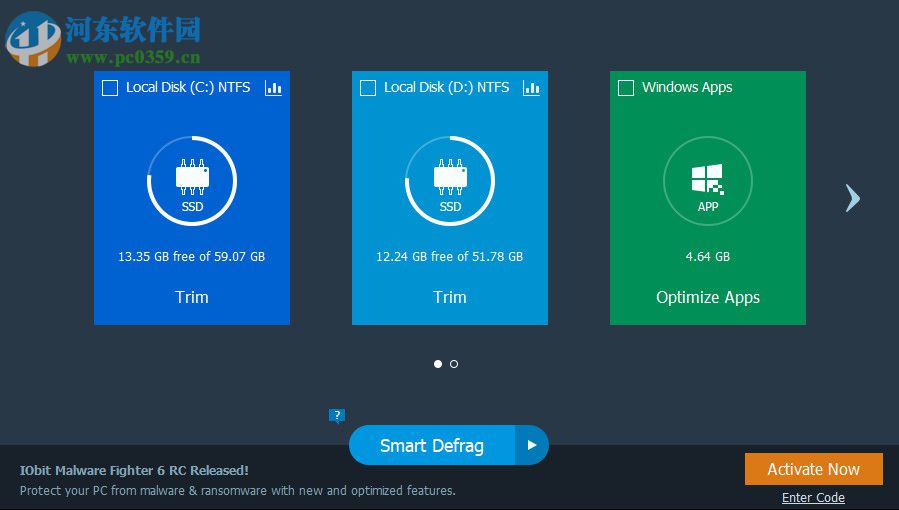Click '13.35 GB free of 59.07 GB' text

(x=191, y=256)
